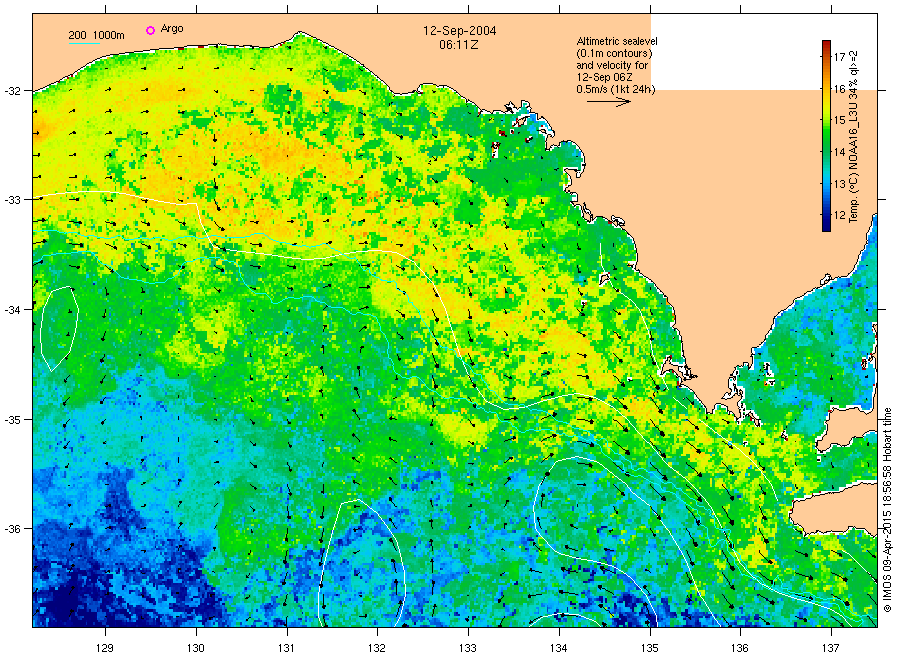Viewport: 900px width, 660px height.
Task: Click longitude label '135'
Action: coord(650,649)
